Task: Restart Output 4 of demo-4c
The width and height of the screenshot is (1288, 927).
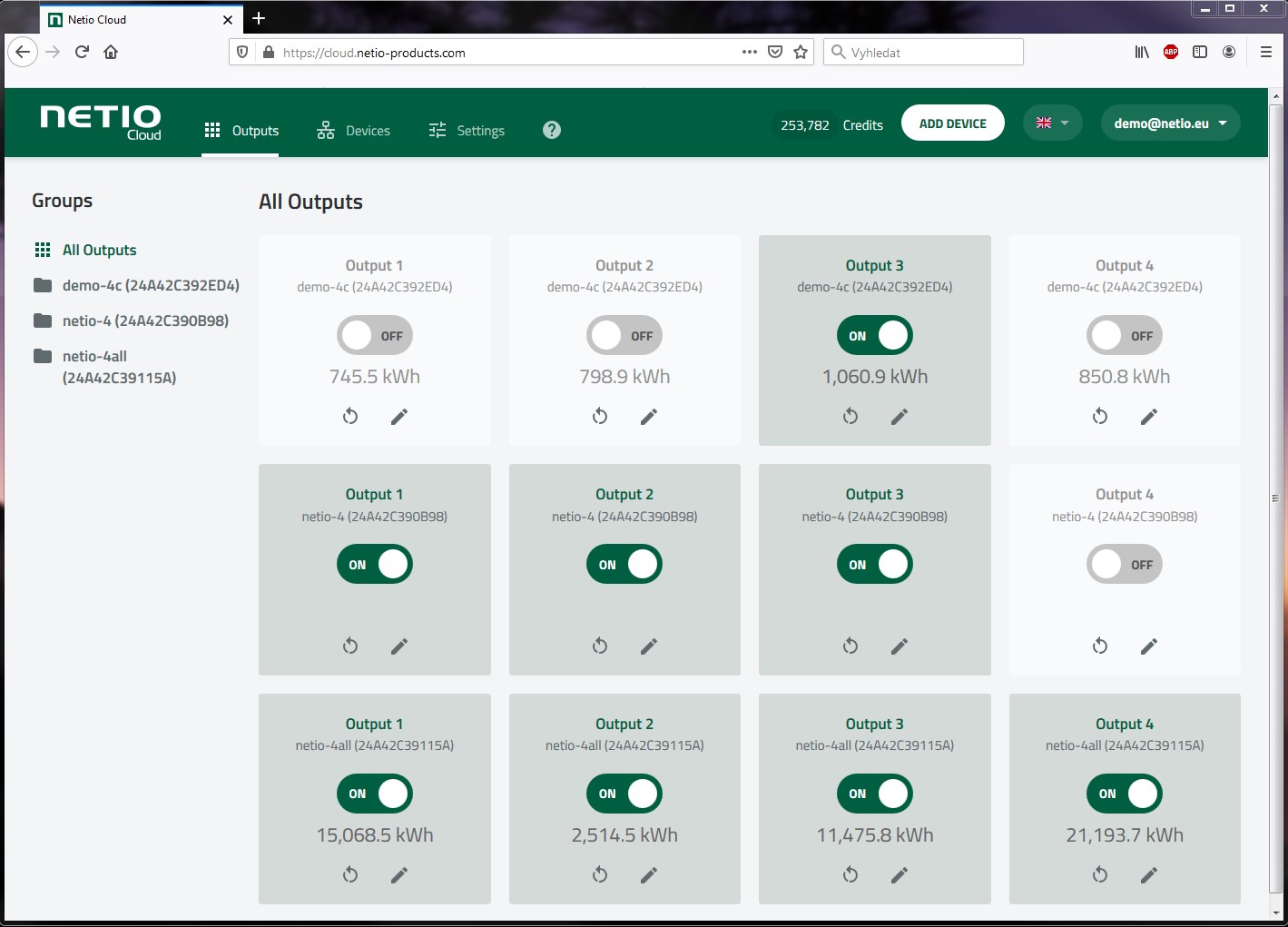Action: [1100, 417]
